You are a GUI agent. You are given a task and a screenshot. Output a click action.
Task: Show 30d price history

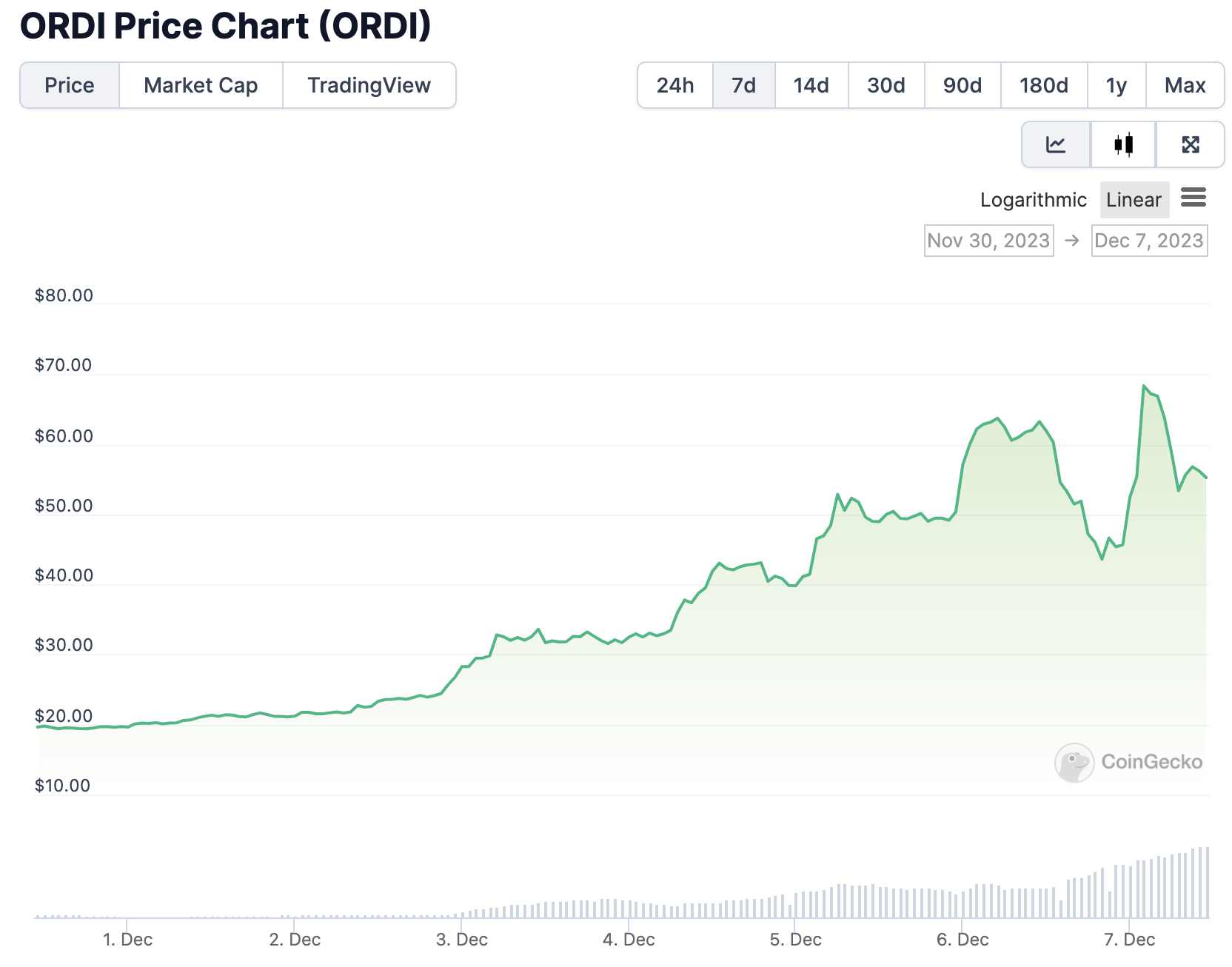coord(885,86)
